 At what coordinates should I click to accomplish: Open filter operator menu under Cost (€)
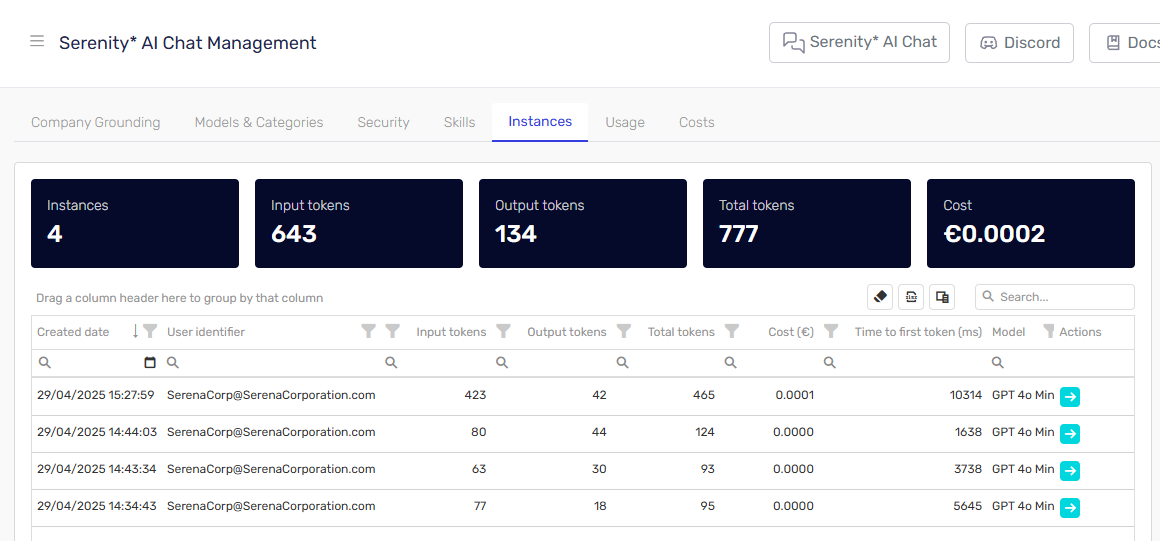point(830,363)
